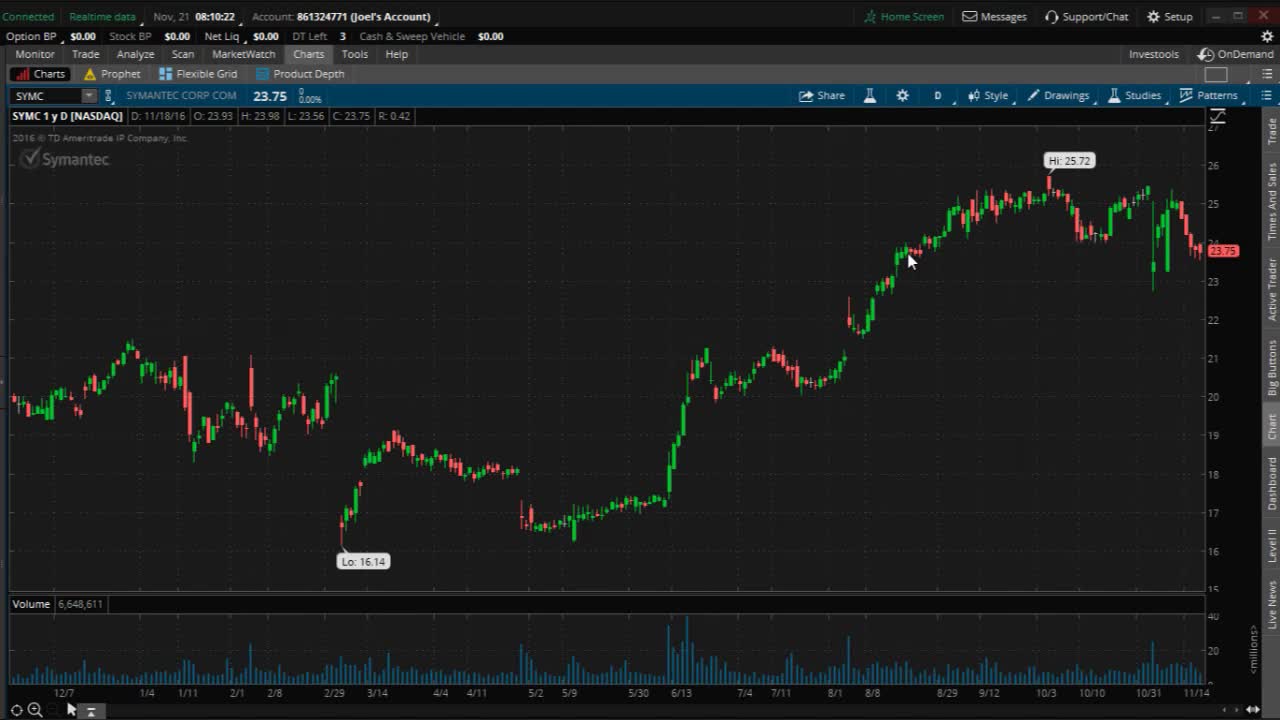The width and height of the screenshot is (1280, 720).
Task: Open the Tools tab
Action: click(x=355, y=55)
